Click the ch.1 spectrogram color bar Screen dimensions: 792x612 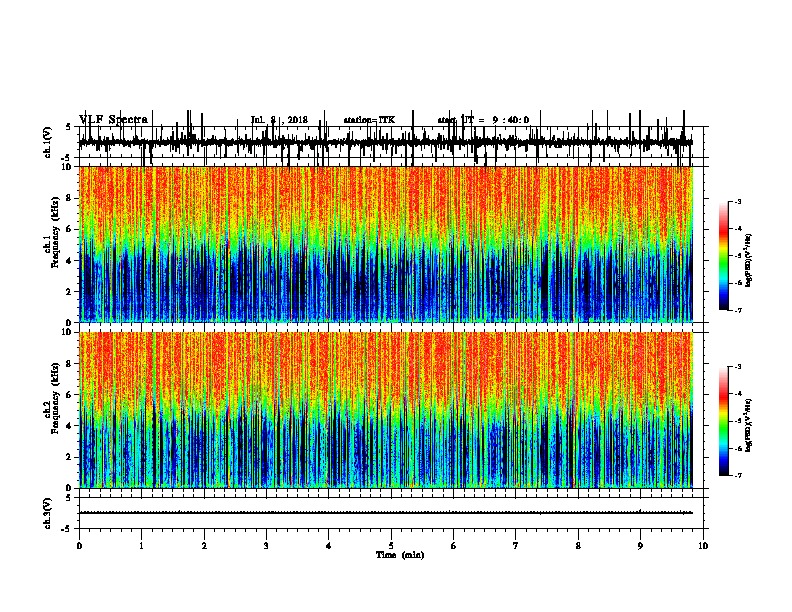(724, 256)
